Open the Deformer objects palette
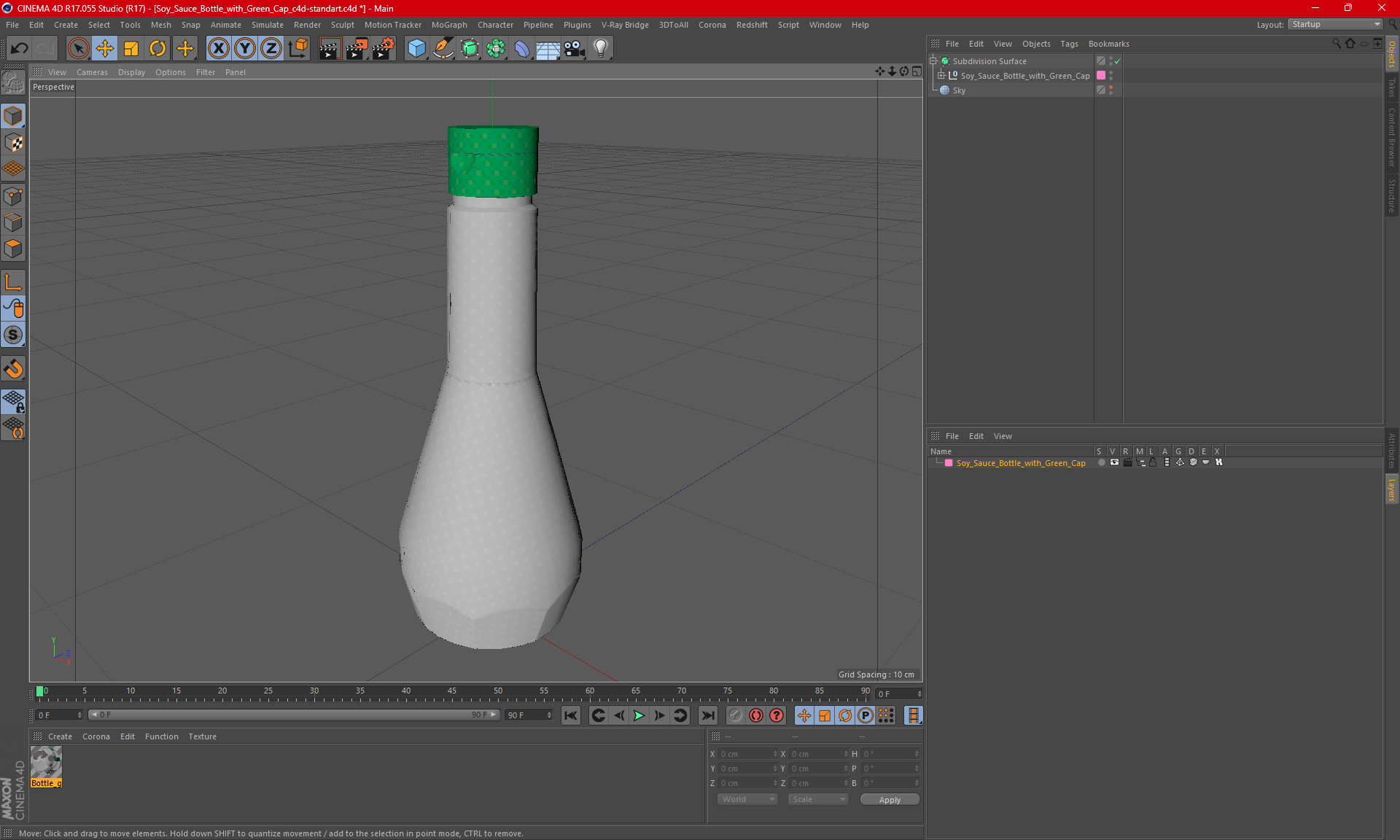 (522, 49)
